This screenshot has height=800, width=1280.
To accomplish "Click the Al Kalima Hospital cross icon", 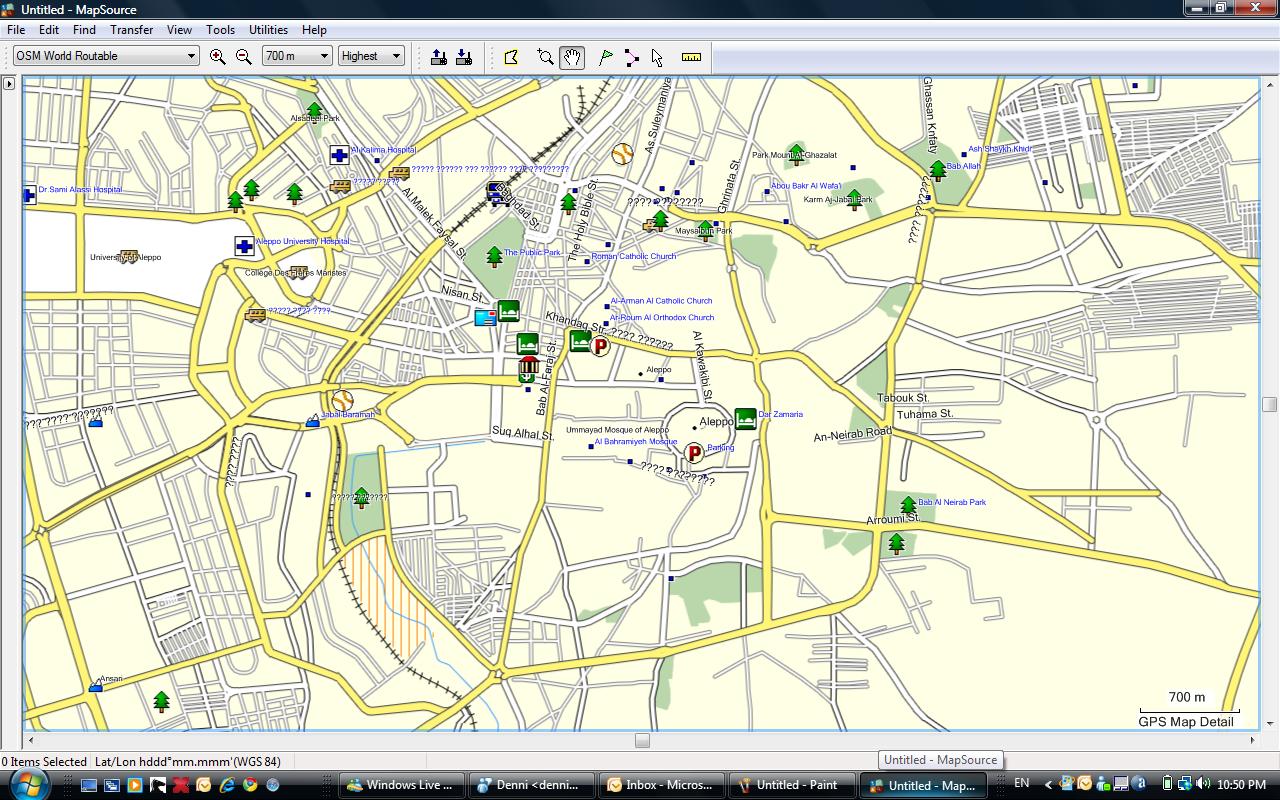I will (340, 155).
